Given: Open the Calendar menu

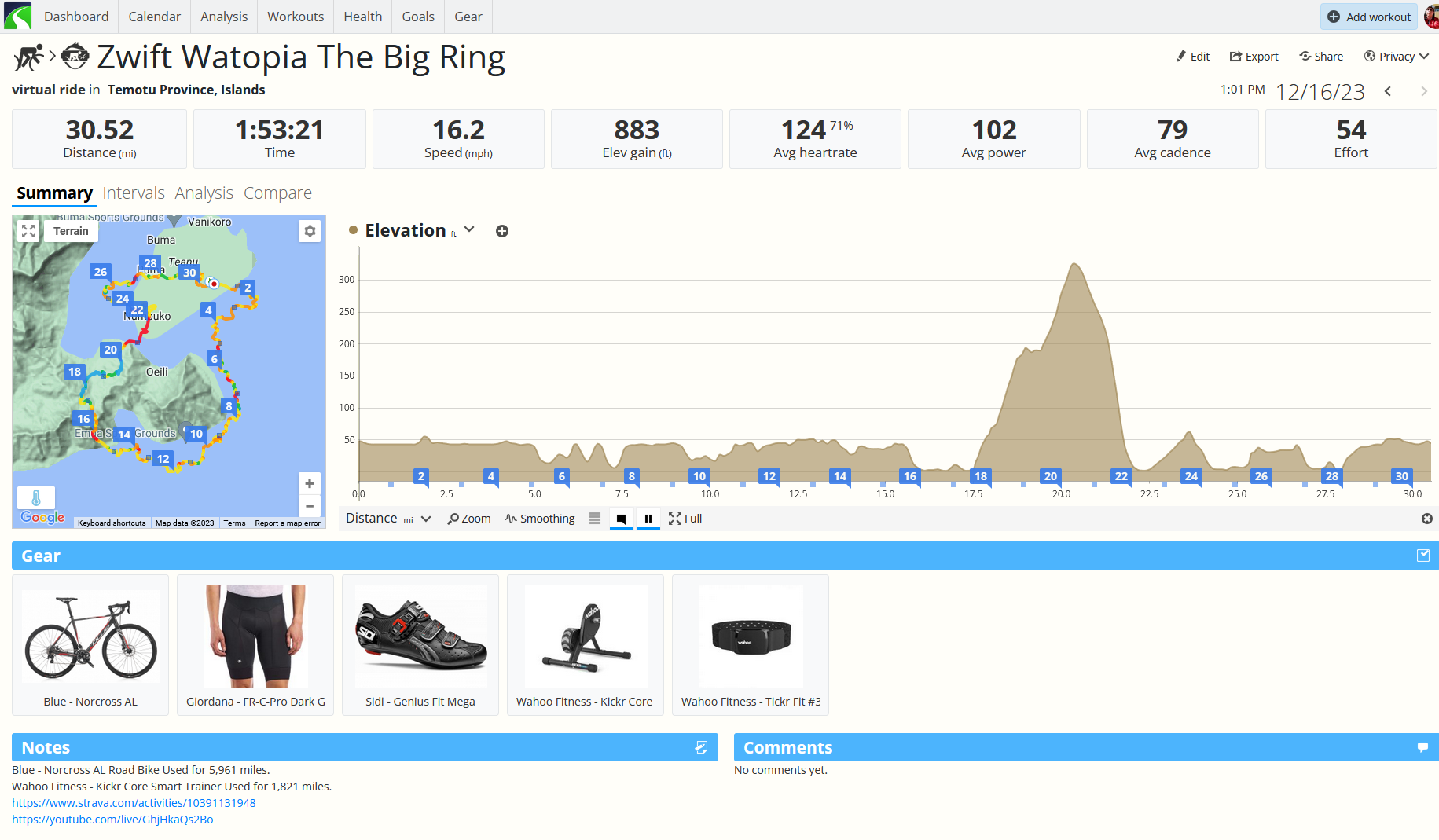Looking at the screenshot, I should tap(155, 17).
